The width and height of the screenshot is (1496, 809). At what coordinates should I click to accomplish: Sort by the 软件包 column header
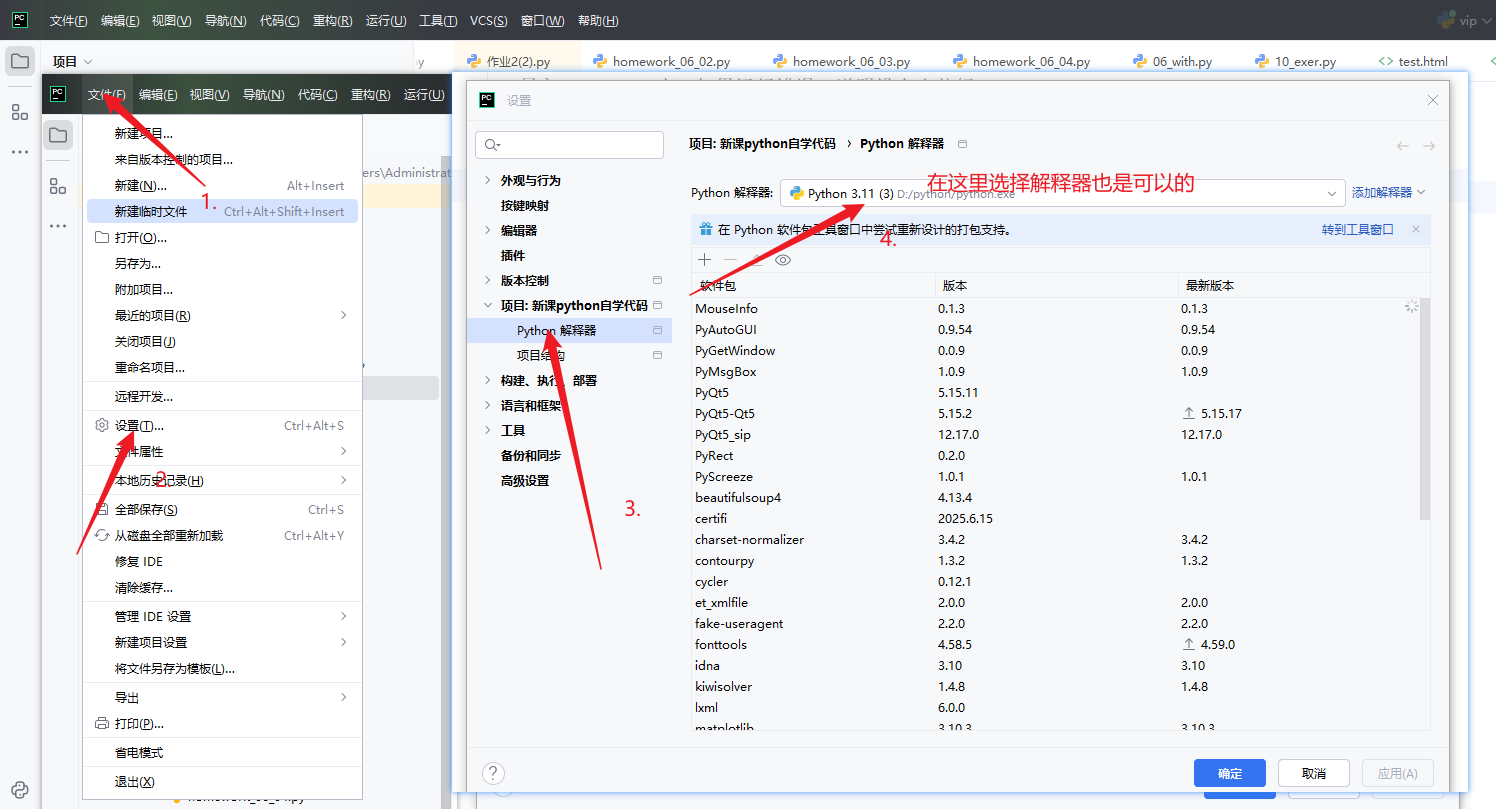pyautogui.click(x=813, y=285)
